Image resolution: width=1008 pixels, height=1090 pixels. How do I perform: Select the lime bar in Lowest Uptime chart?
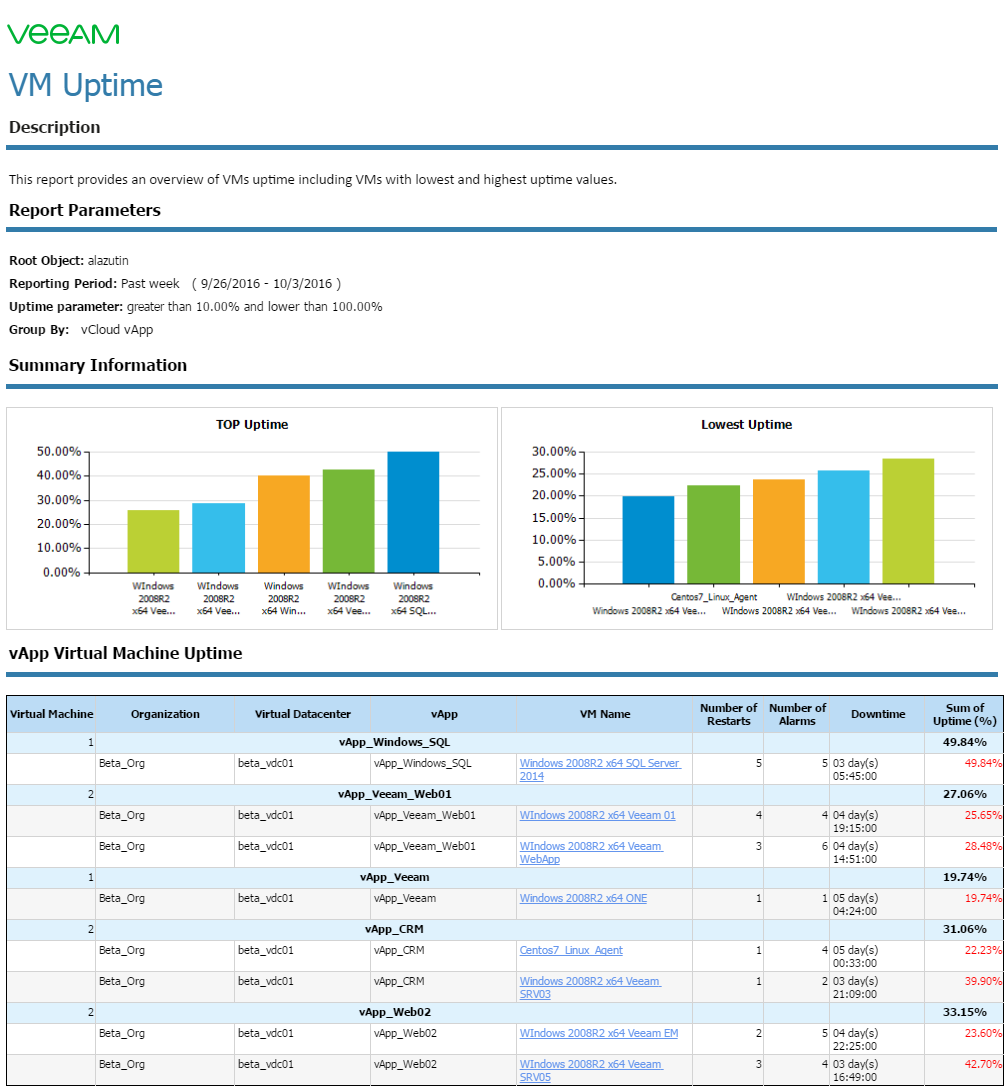[x=908, y=521]
